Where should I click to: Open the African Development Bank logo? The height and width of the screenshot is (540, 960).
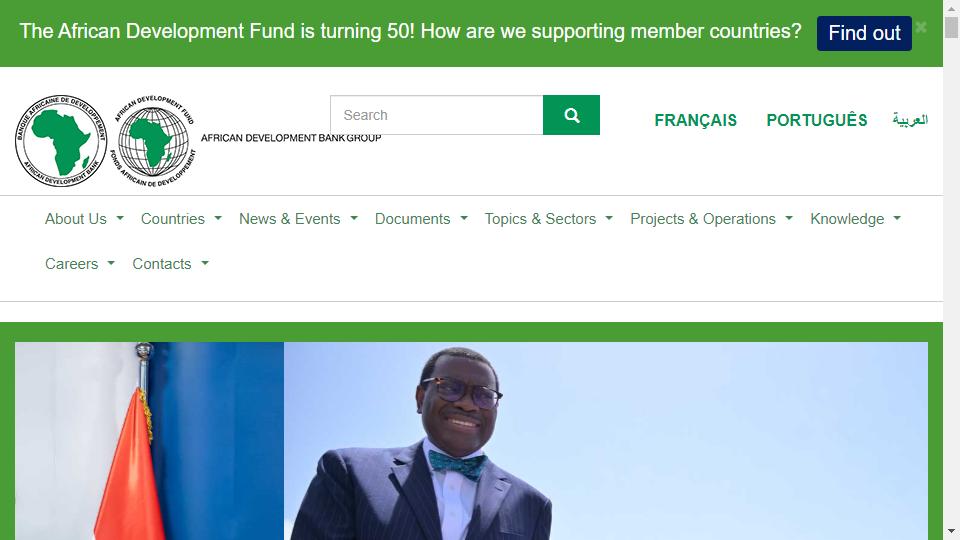(61, 141)
